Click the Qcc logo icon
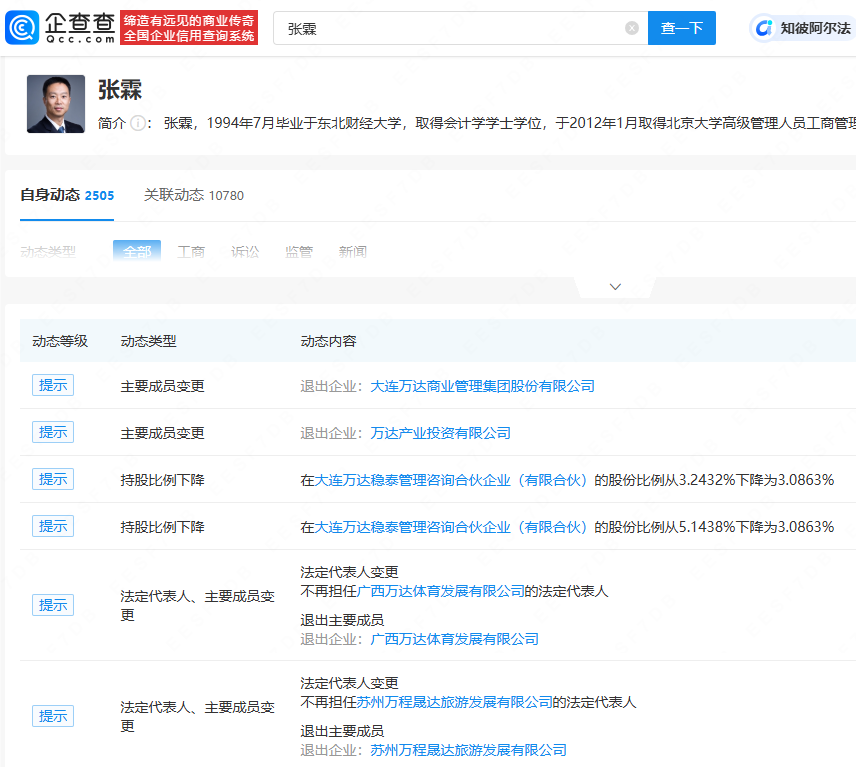The image size is (856, 767). [x=22, y=28]
